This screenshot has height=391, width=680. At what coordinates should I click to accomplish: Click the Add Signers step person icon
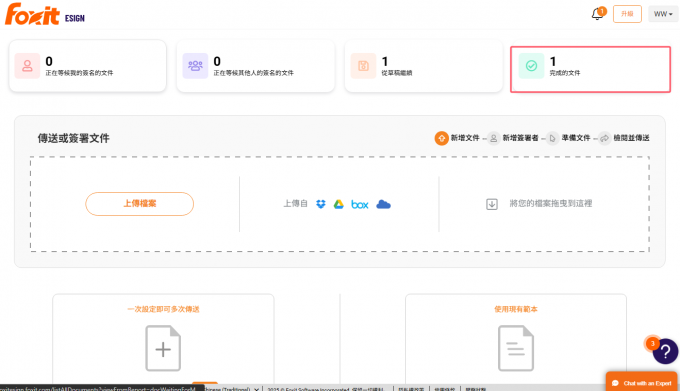click(x=494, y=138)
